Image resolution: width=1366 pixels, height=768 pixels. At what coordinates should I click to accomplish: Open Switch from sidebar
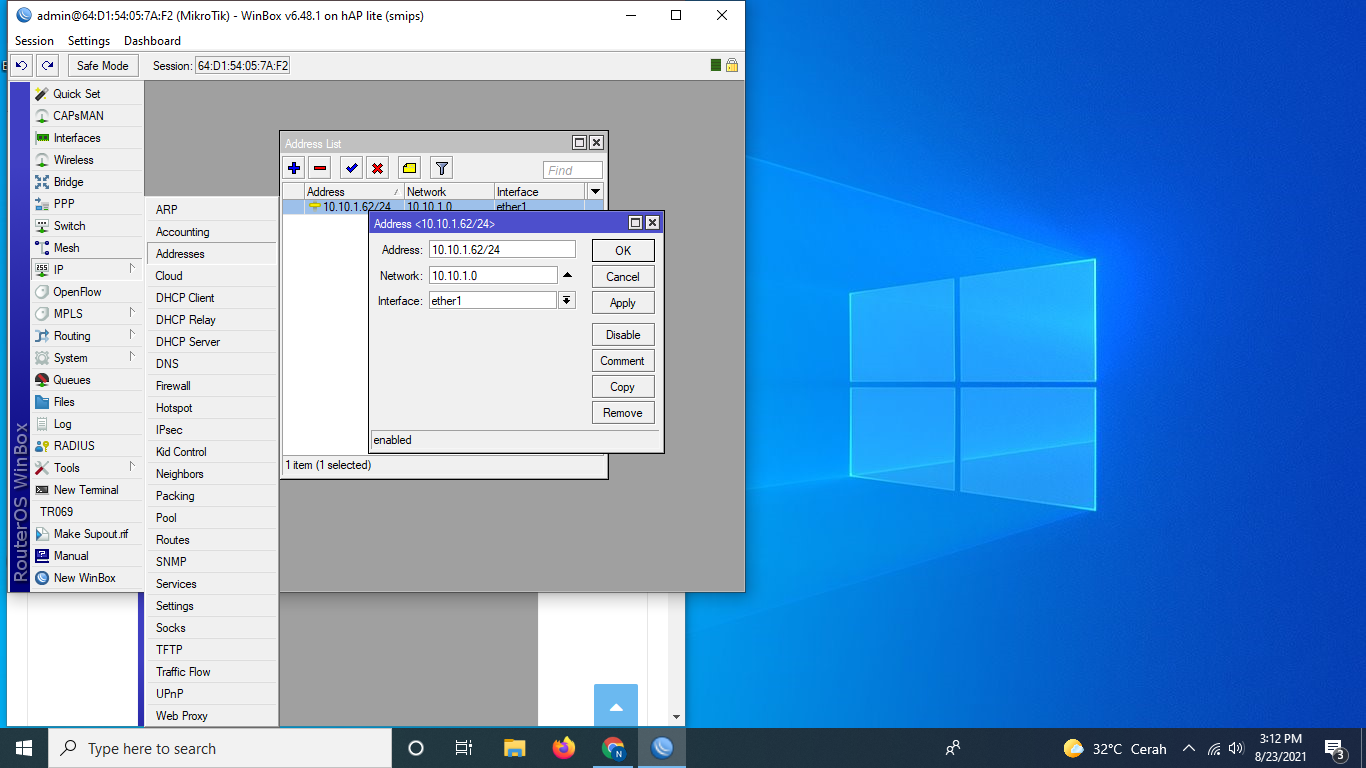87,225
